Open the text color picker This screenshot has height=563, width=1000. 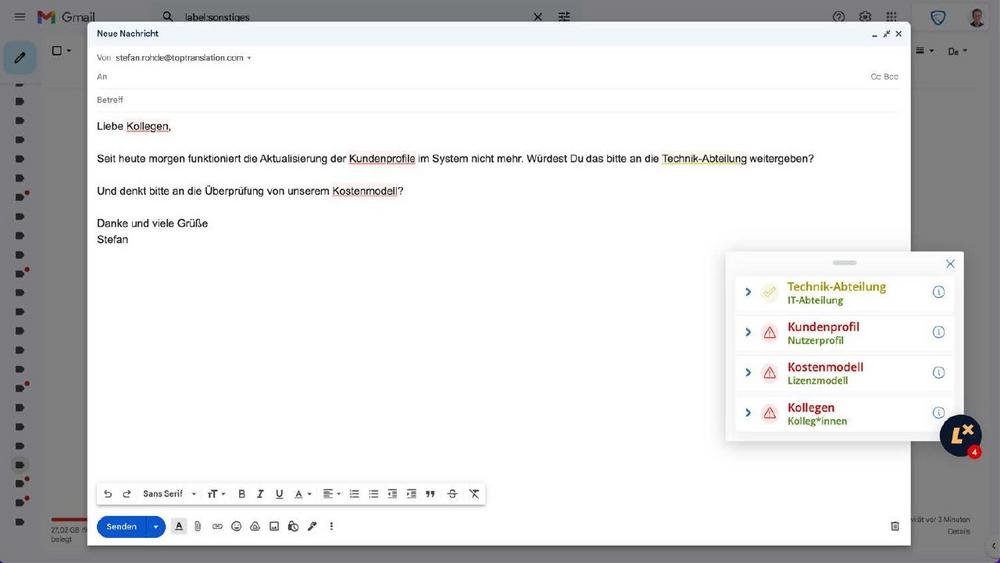[x=300, y=494]
